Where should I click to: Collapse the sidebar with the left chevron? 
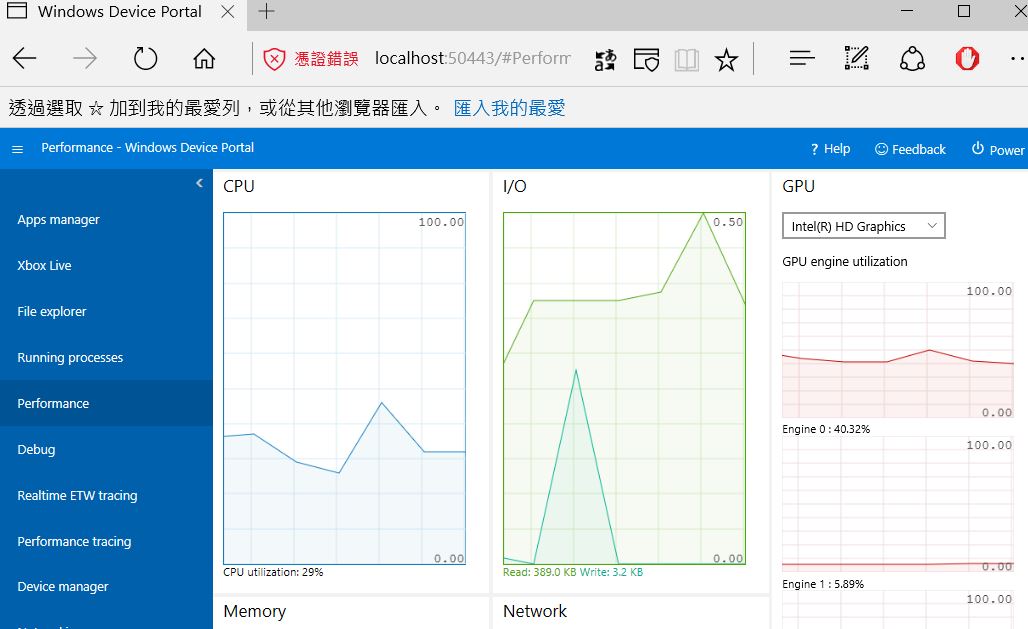tap(199, 183)
